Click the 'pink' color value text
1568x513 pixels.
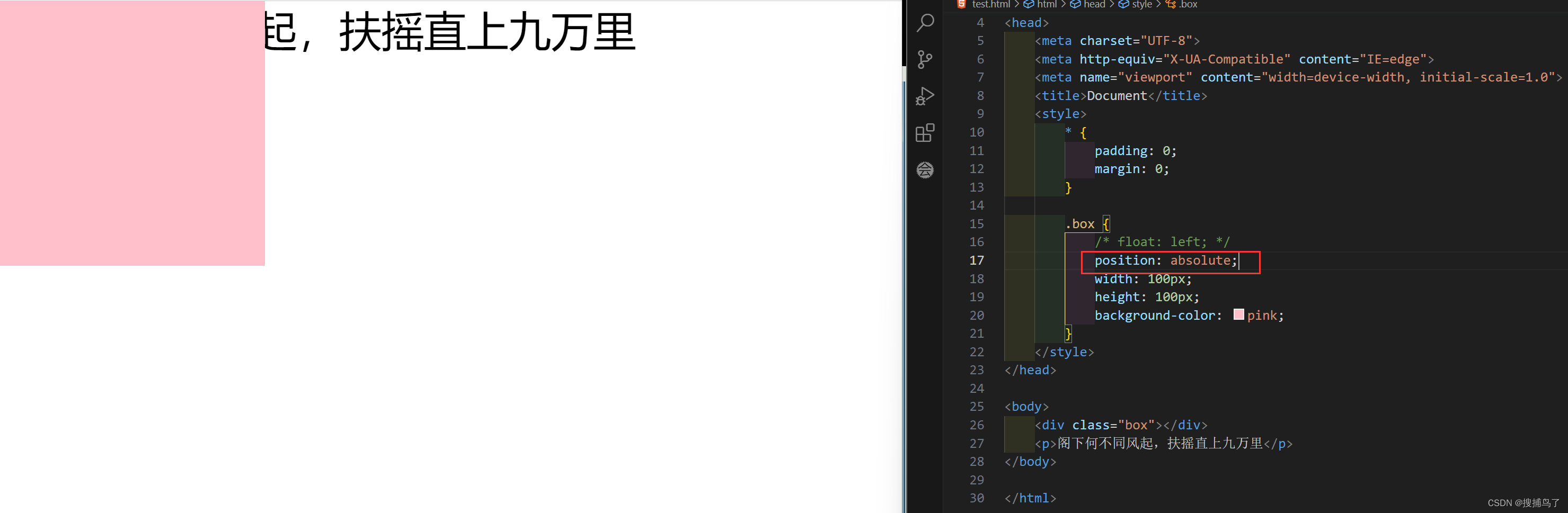pos(1261,316)
